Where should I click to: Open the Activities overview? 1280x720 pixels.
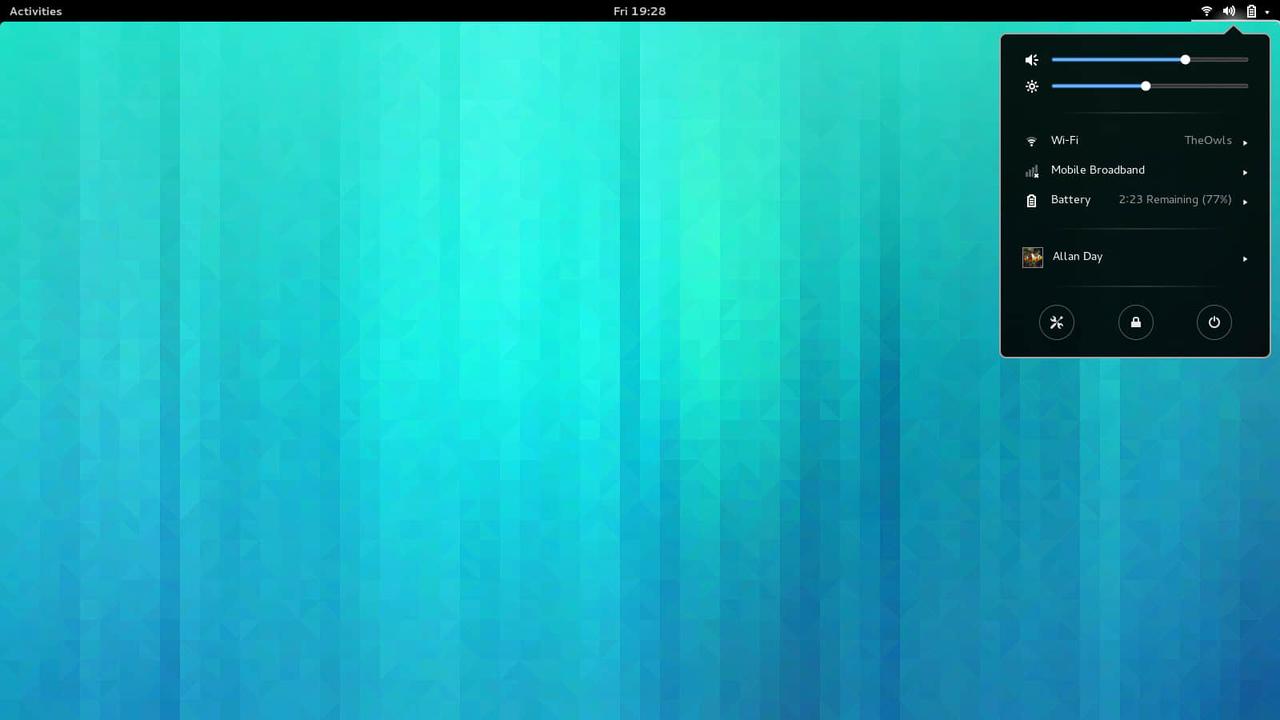(x=35, y=11)
